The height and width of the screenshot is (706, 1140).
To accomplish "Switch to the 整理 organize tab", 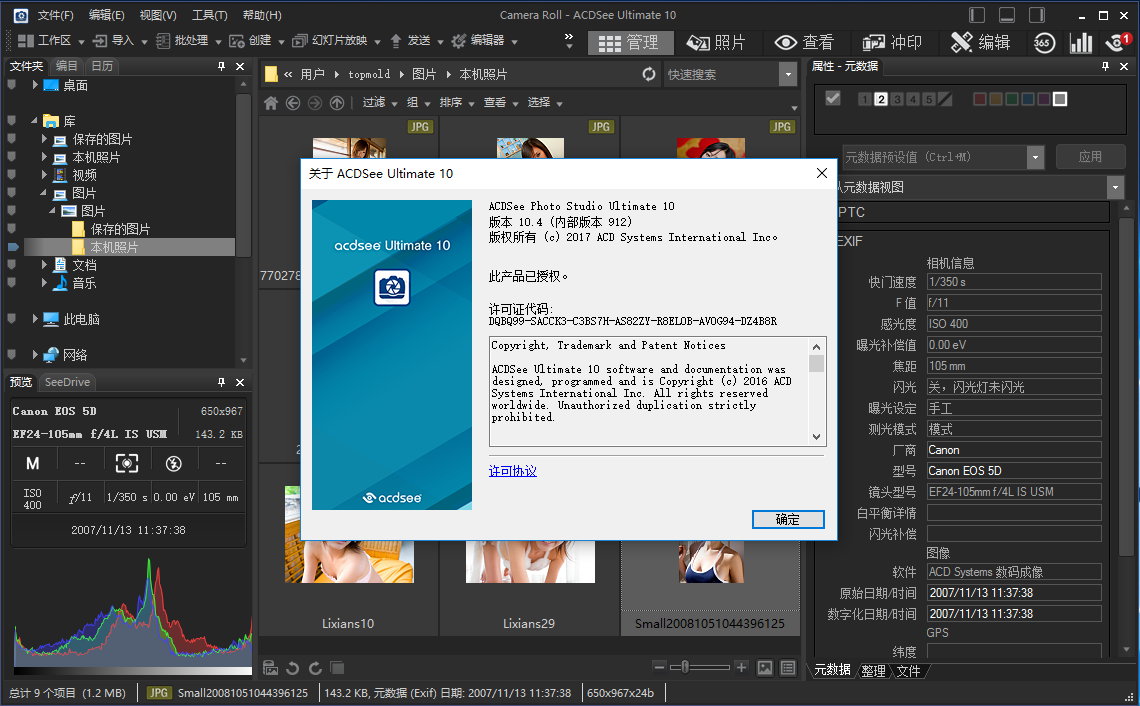I will pos(873,670).
